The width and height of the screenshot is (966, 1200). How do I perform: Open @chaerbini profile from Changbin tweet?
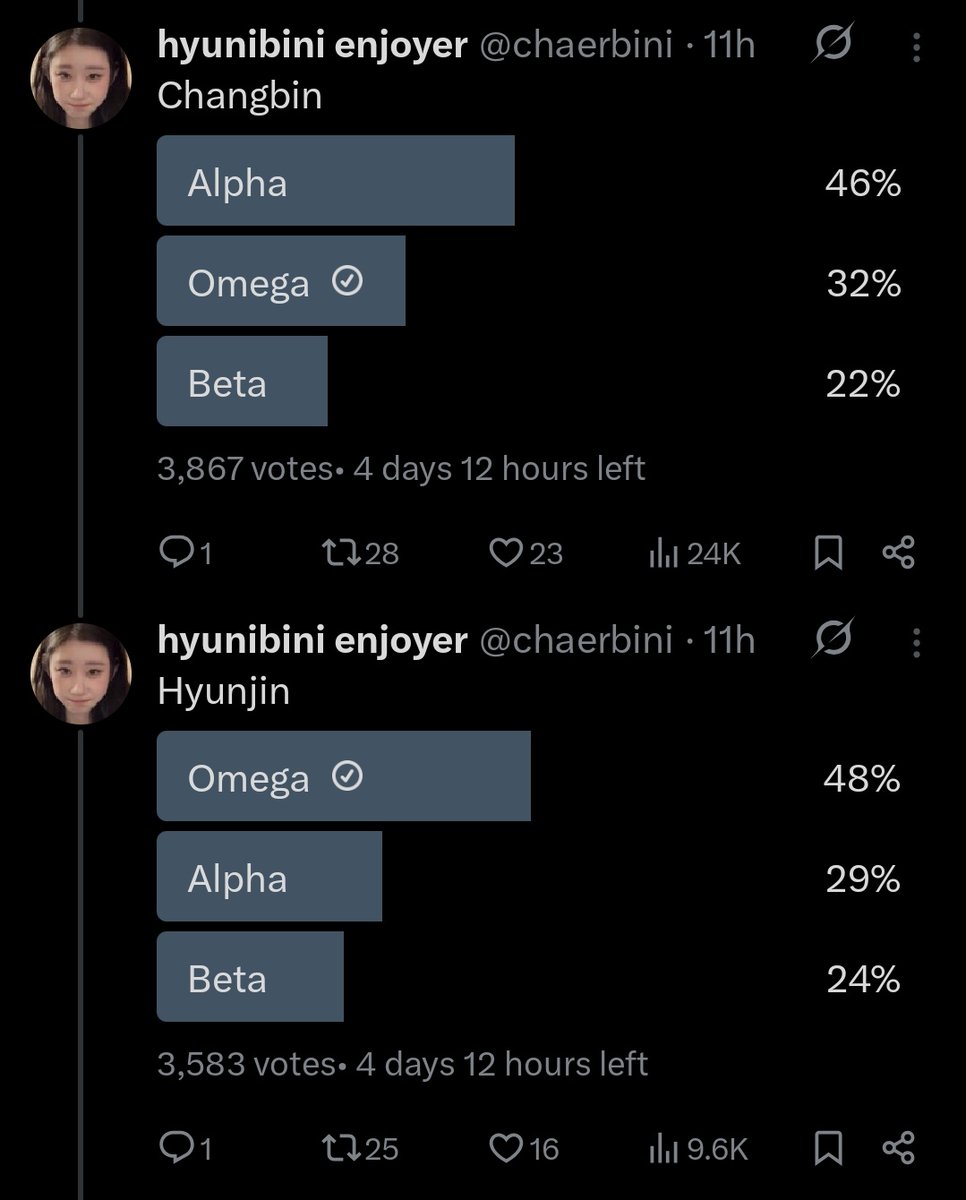(576, 46)
